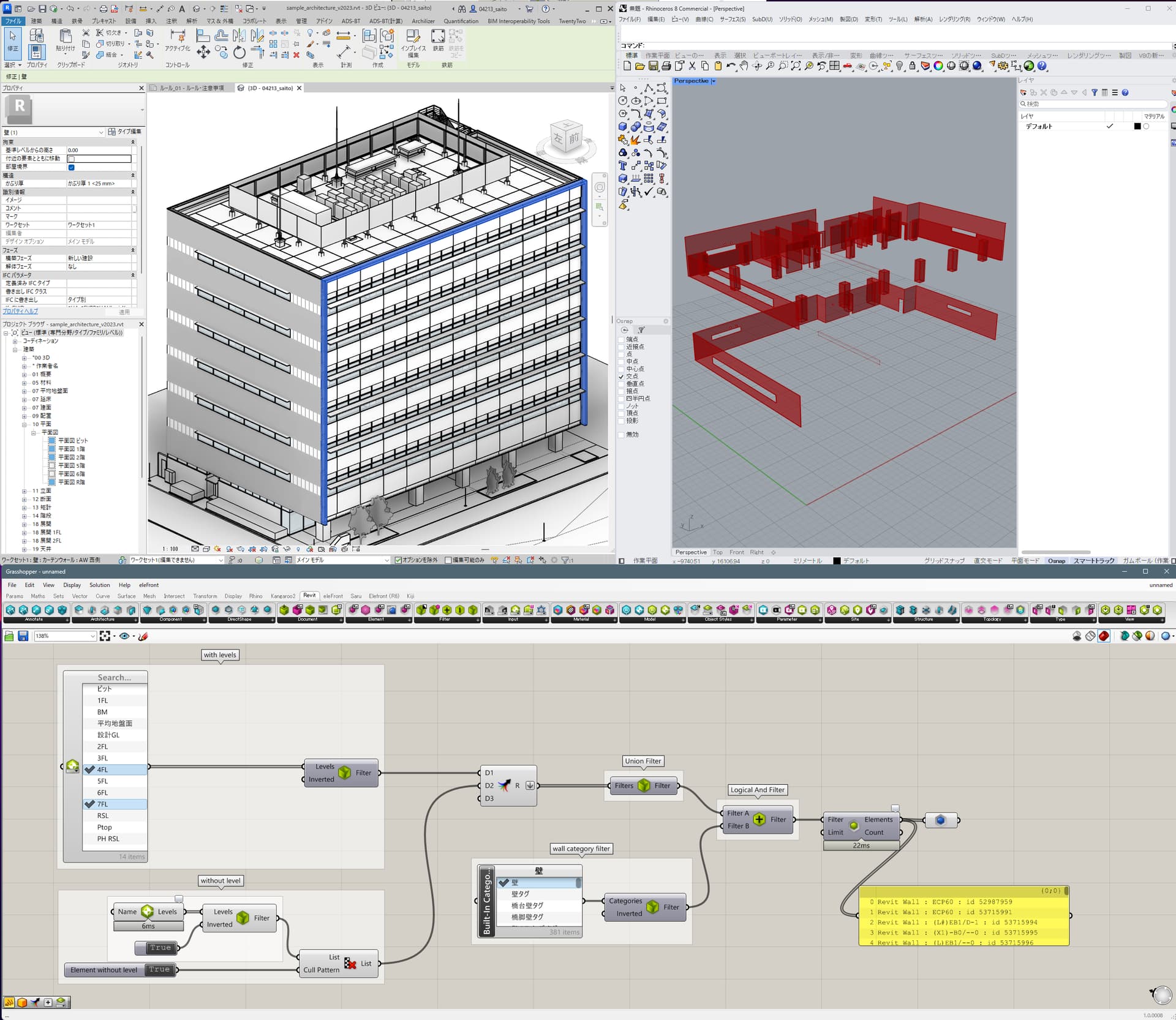Viewport: 1176px width, 1020px height.
Task: Expand 11 立面 node in Project Browser
Action: click(x=24, y=491)
